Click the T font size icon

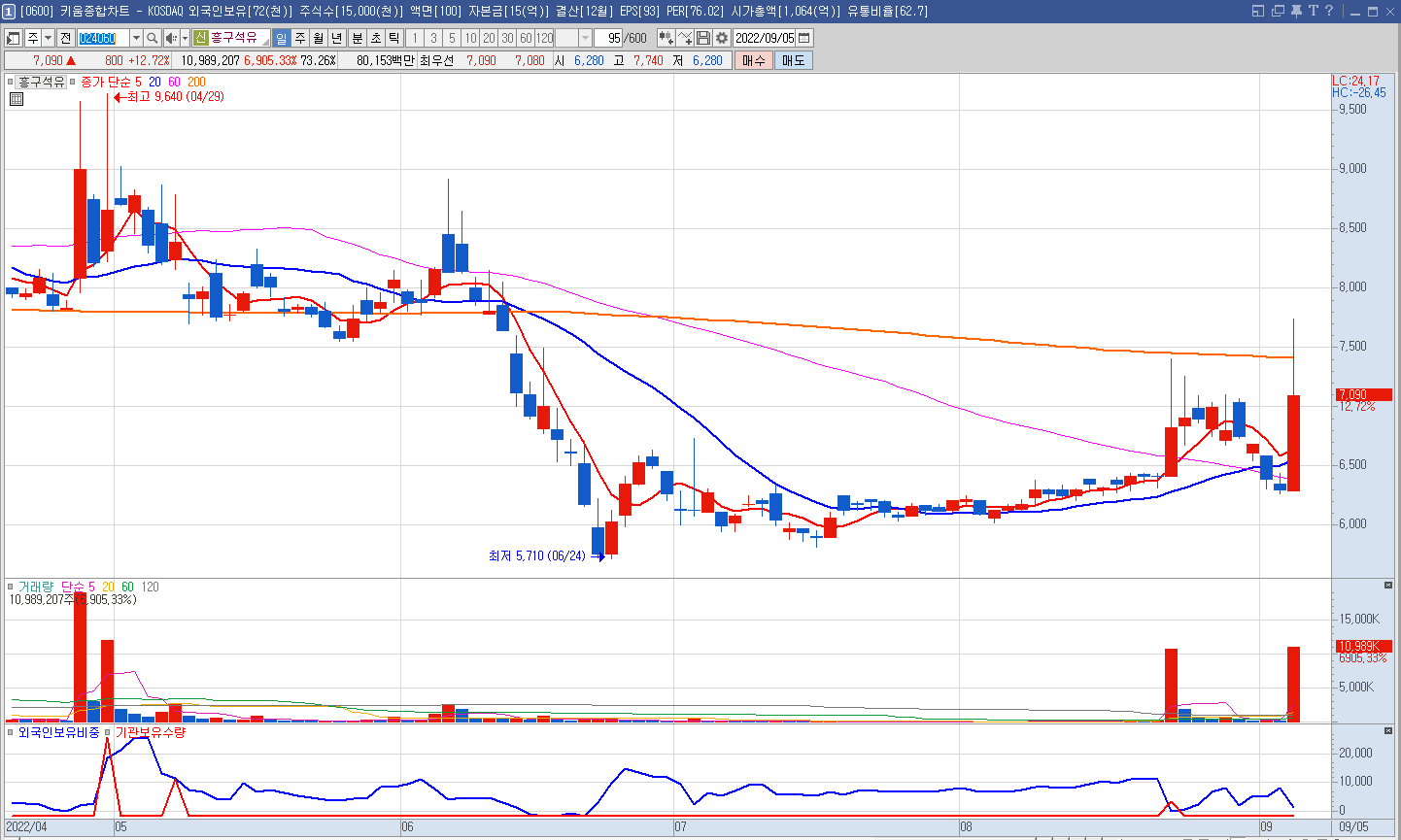pos(1313,11)
